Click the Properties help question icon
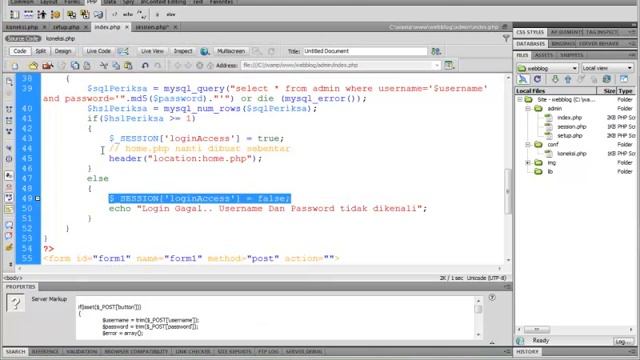Screen dimensions: 640x360 pyautogui.click(x=492, y=298)
